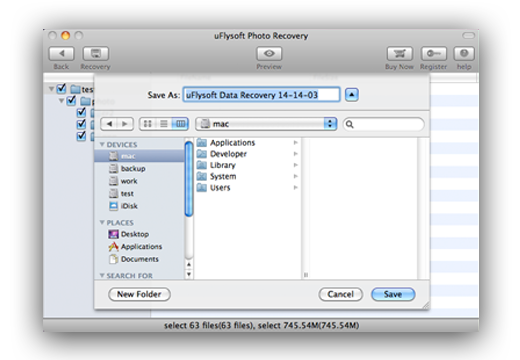520x360 pixels.
Task: Toggle the second-level folder checkbox in the tree
Action: 71,100
